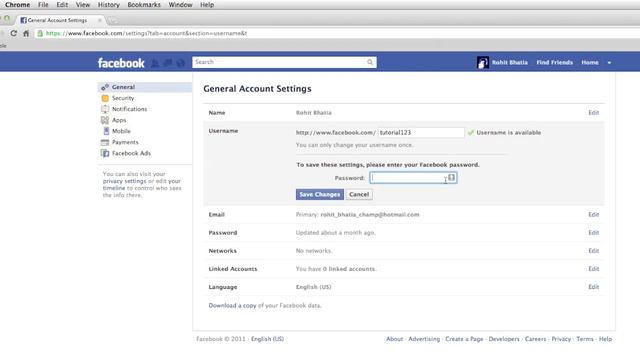Open the Help menu in menu bar

[207, 5]
